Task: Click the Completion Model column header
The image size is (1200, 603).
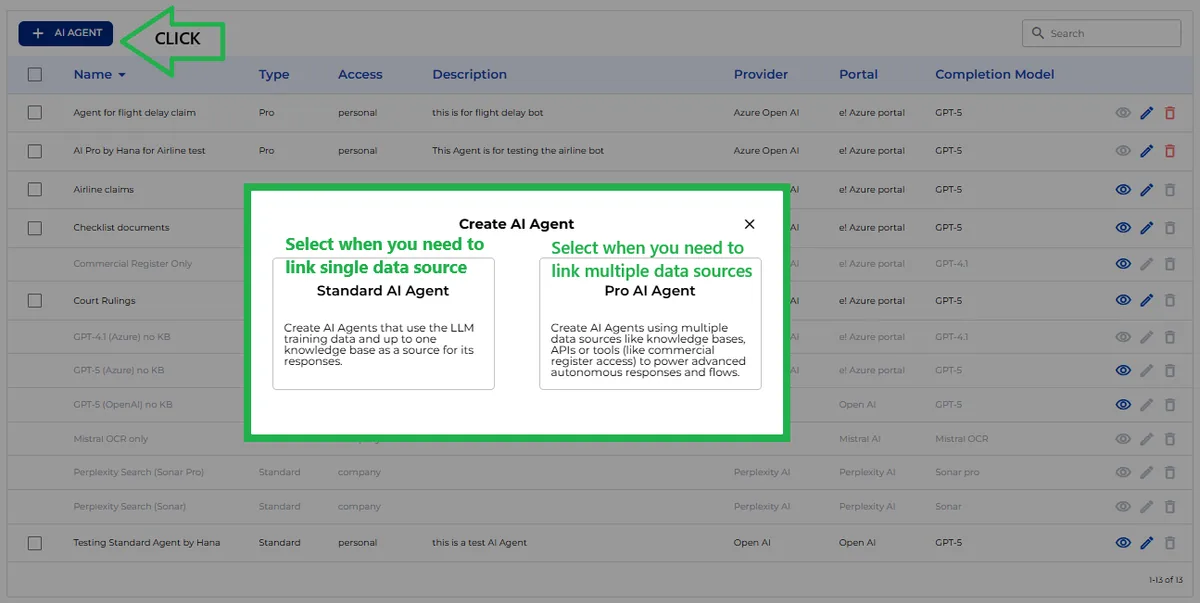Action: (x=994, y=74)
